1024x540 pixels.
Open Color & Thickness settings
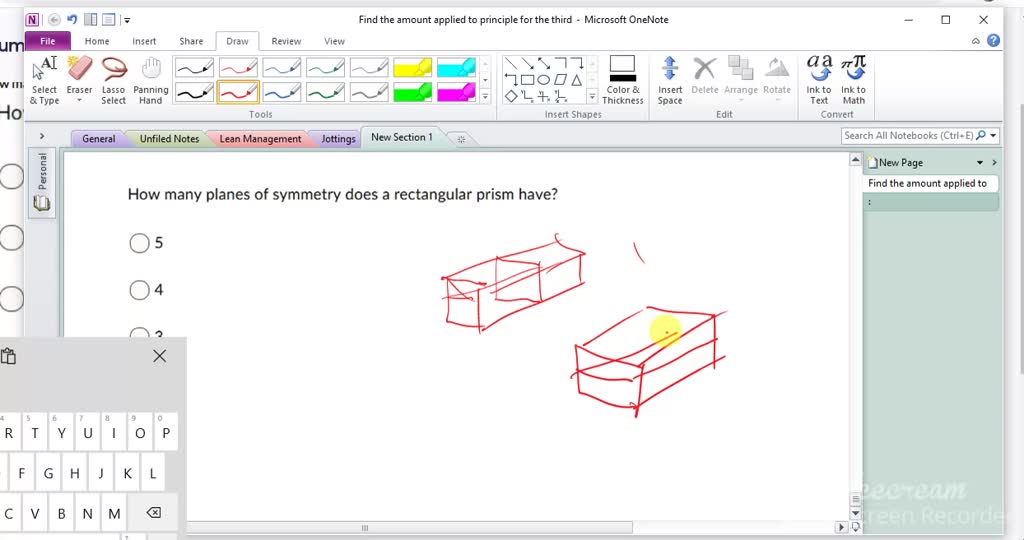tap(622, 81)
